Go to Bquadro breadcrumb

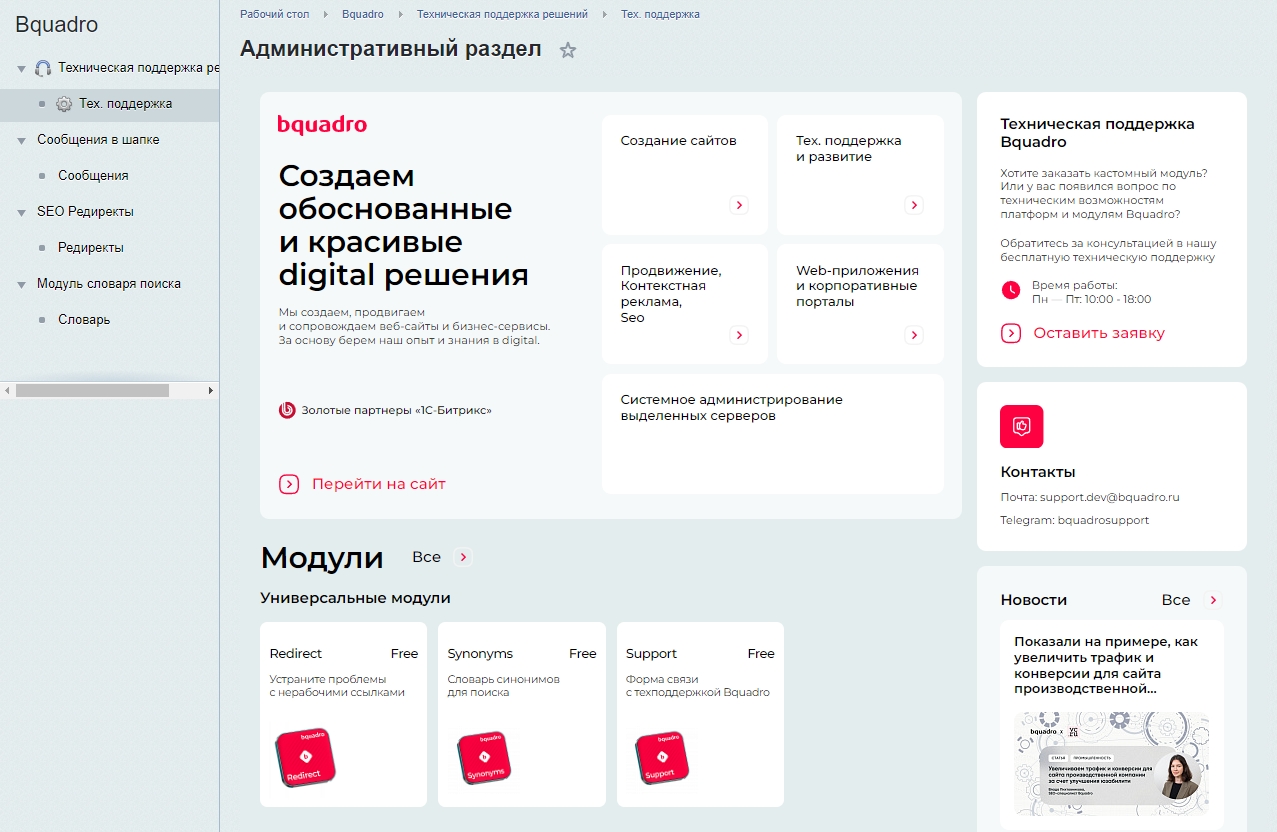(x=362, y=14)
